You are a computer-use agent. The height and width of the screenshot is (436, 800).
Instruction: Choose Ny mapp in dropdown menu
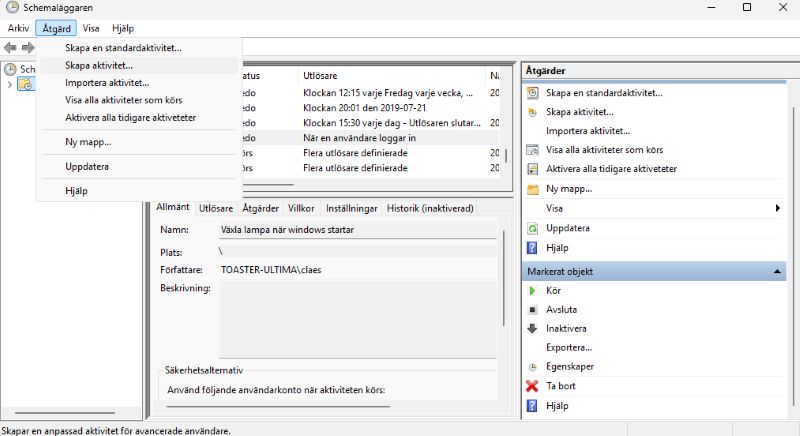click(x=139, y=142)
